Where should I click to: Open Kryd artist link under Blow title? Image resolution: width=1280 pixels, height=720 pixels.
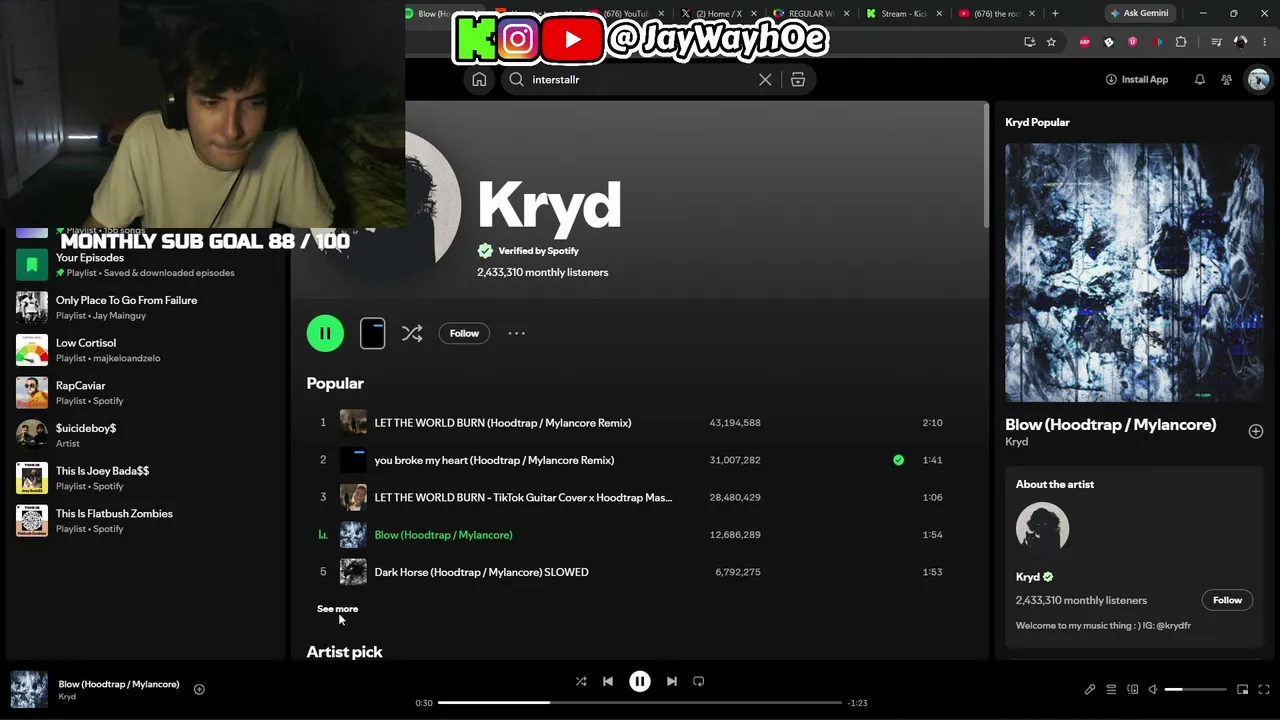[1016, 442]
